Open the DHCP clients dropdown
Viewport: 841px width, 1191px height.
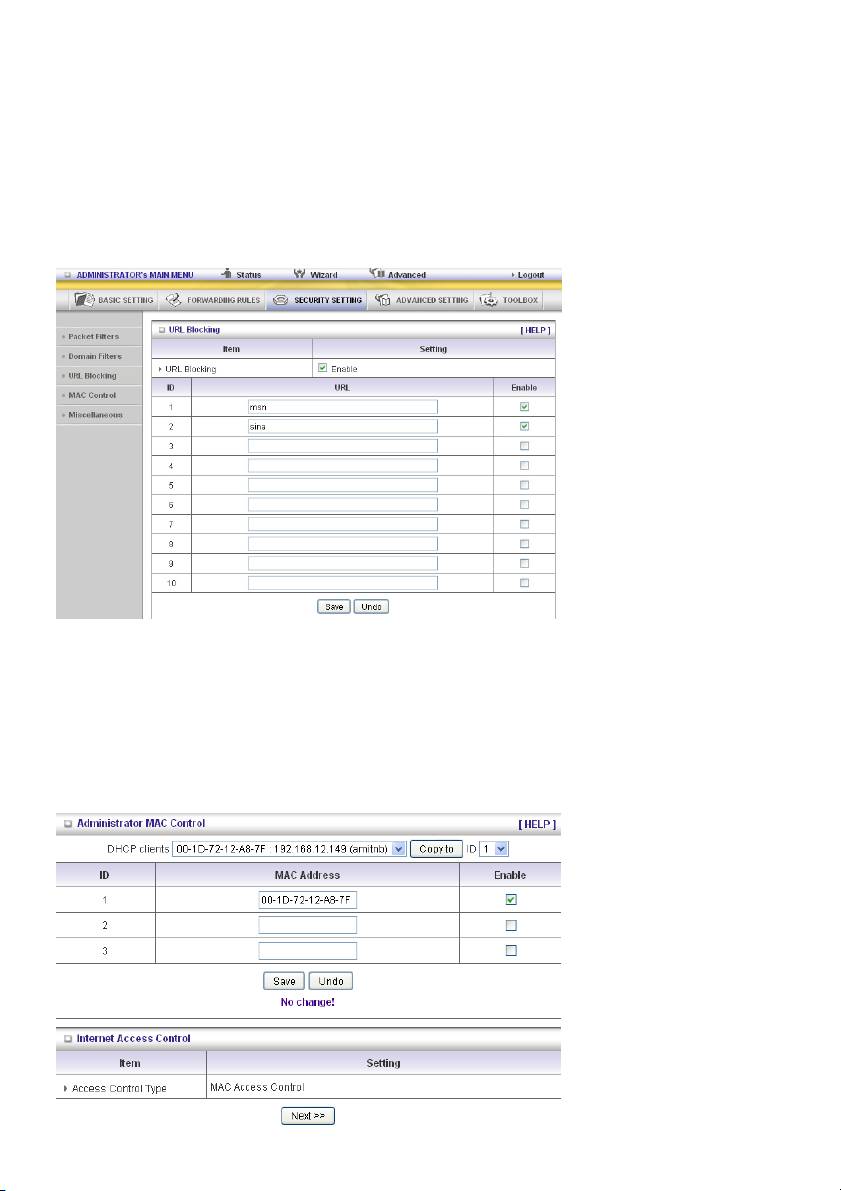(398, 849)
